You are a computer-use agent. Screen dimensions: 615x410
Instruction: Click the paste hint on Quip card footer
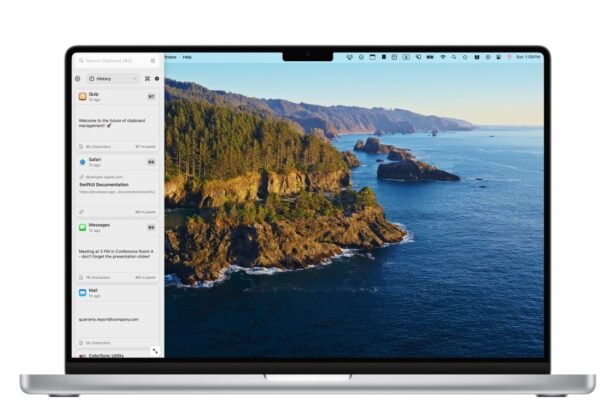click(146, 147)
